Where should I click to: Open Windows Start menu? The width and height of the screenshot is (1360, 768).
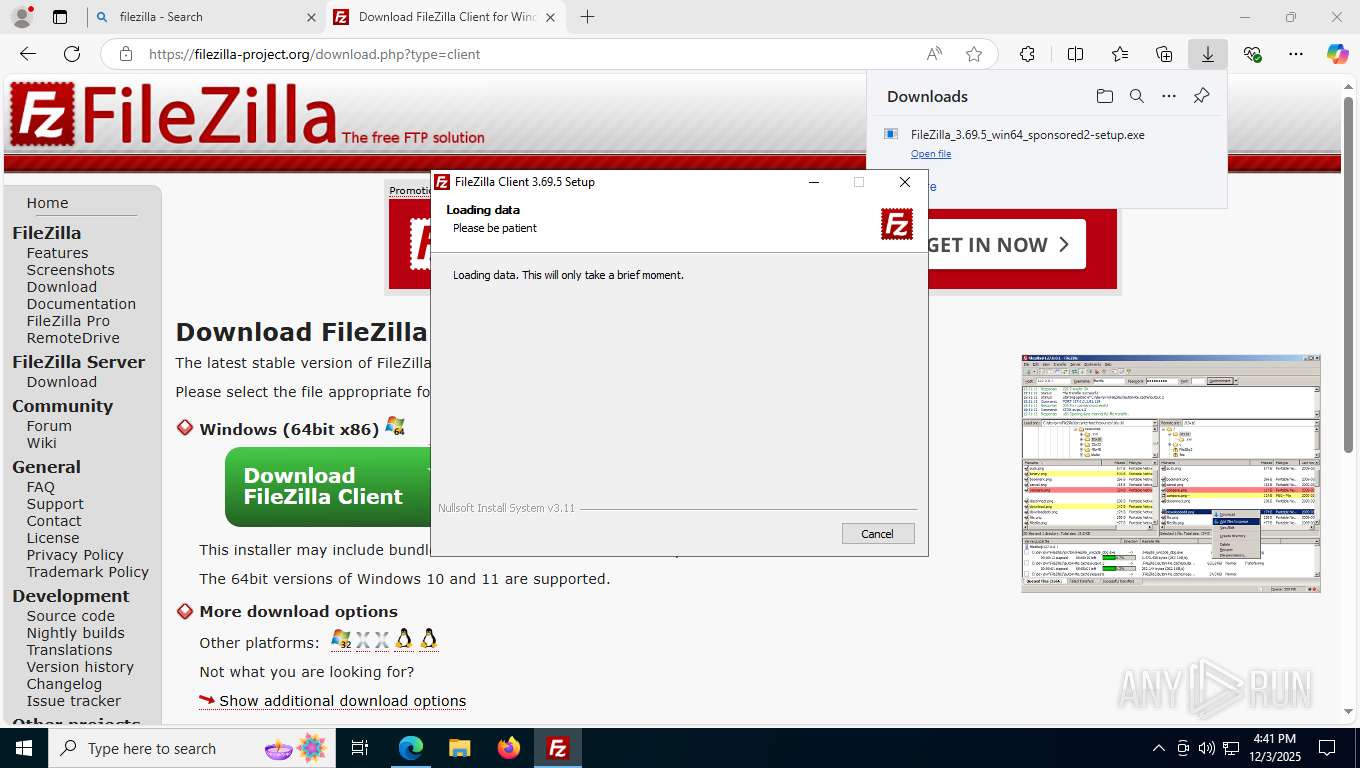click(24, 748)
